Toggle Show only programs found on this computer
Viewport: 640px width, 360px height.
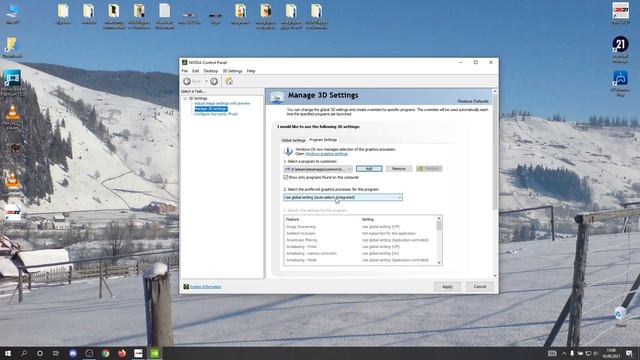[x=286, y=178]
